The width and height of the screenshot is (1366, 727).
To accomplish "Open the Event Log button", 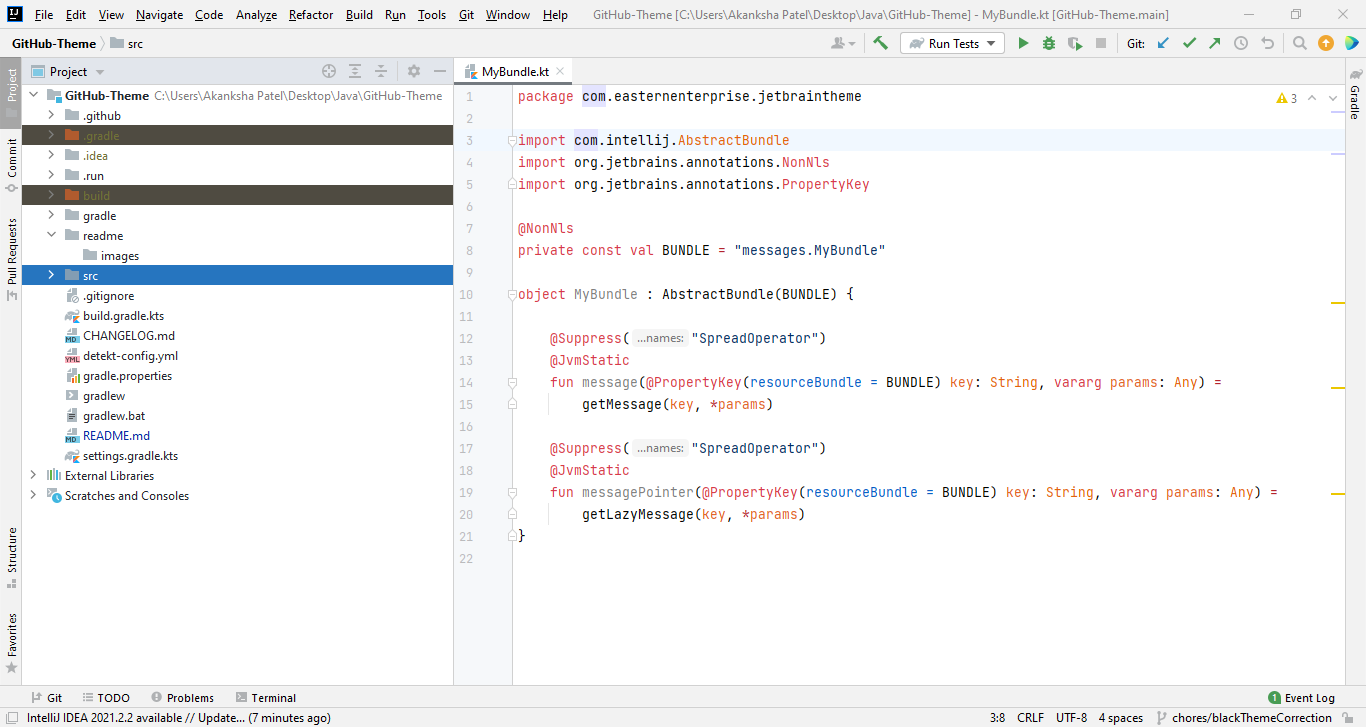I will 1301,698.
